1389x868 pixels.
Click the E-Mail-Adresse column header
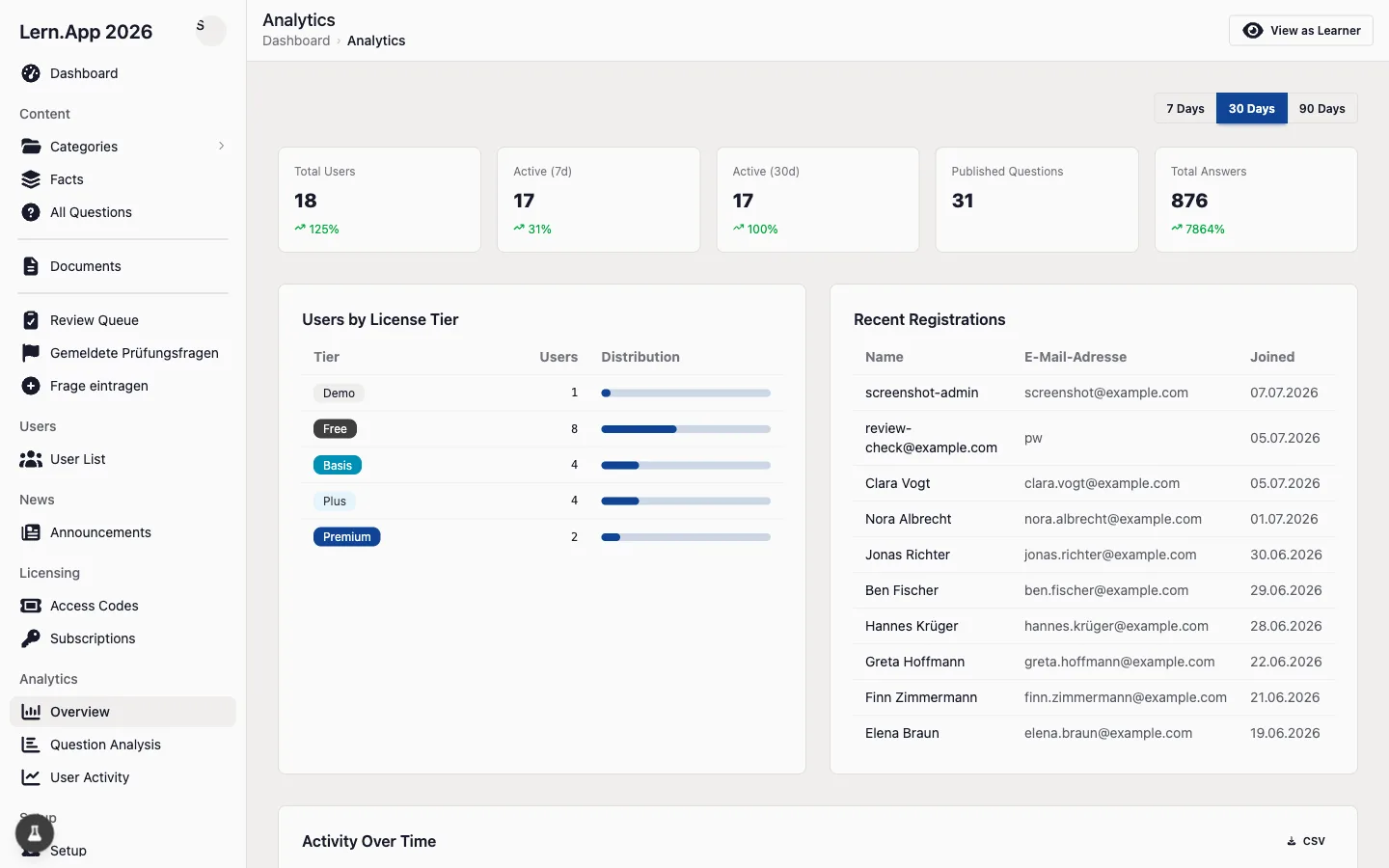pyautogui.click(x=1076, y=357)
